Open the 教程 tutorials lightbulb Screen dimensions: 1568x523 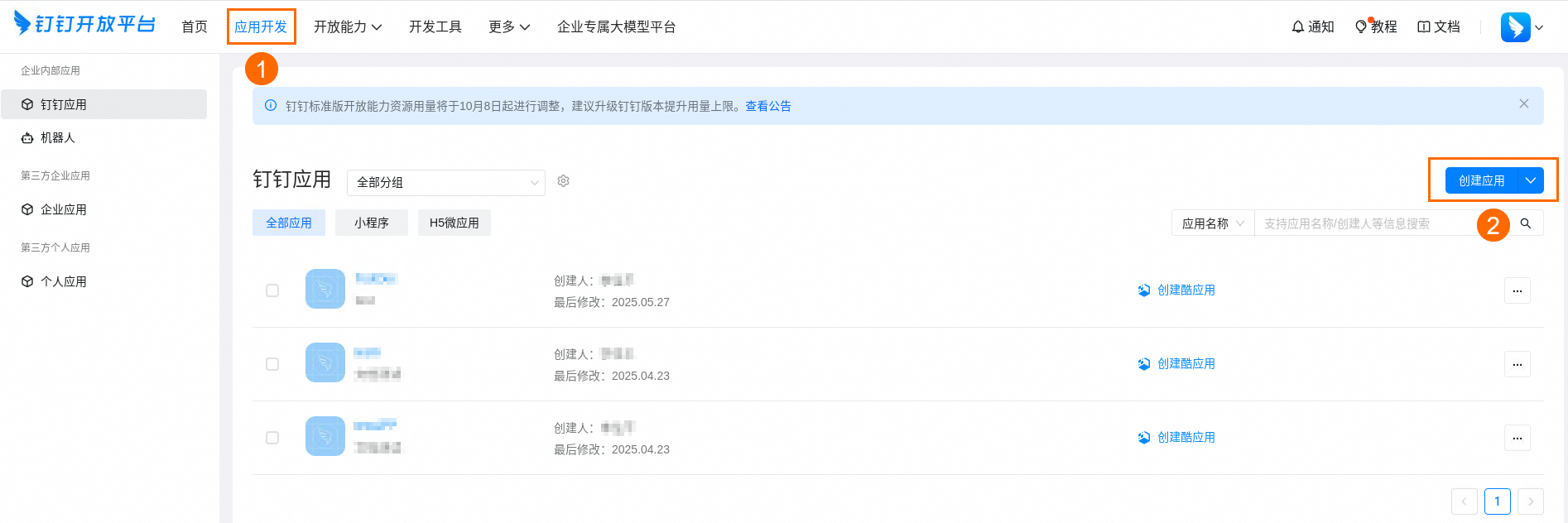pyautogui.click(x=1375, y=26)
